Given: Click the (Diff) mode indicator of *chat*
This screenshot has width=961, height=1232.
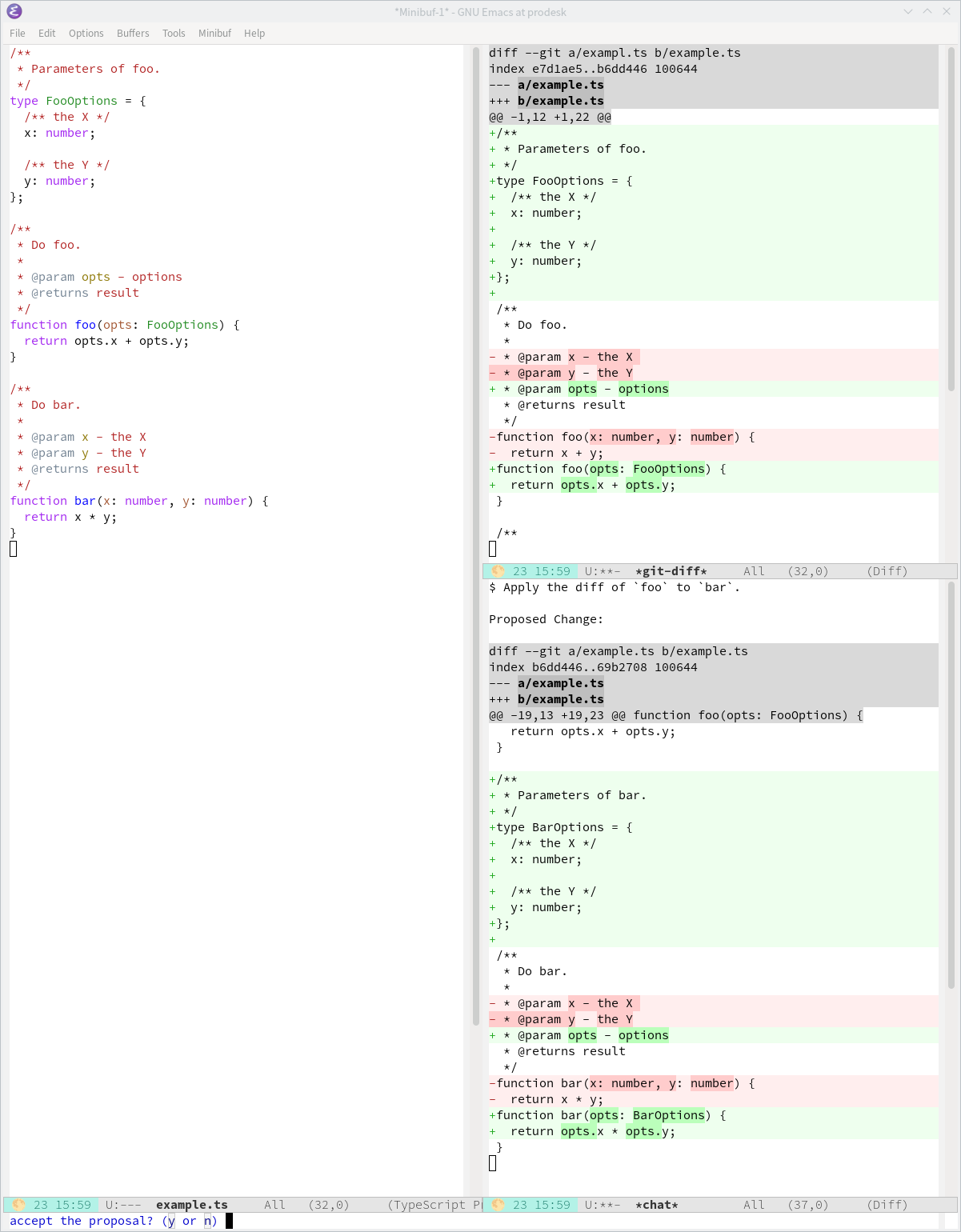Looking at the screenshot, I should point(887,1205).
